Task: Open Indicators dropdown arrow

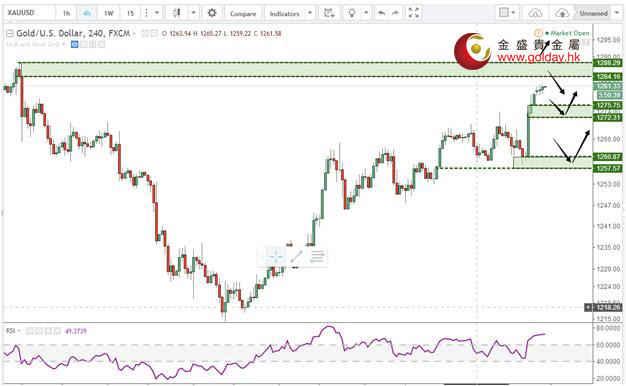Action: [x=310, y=13]
